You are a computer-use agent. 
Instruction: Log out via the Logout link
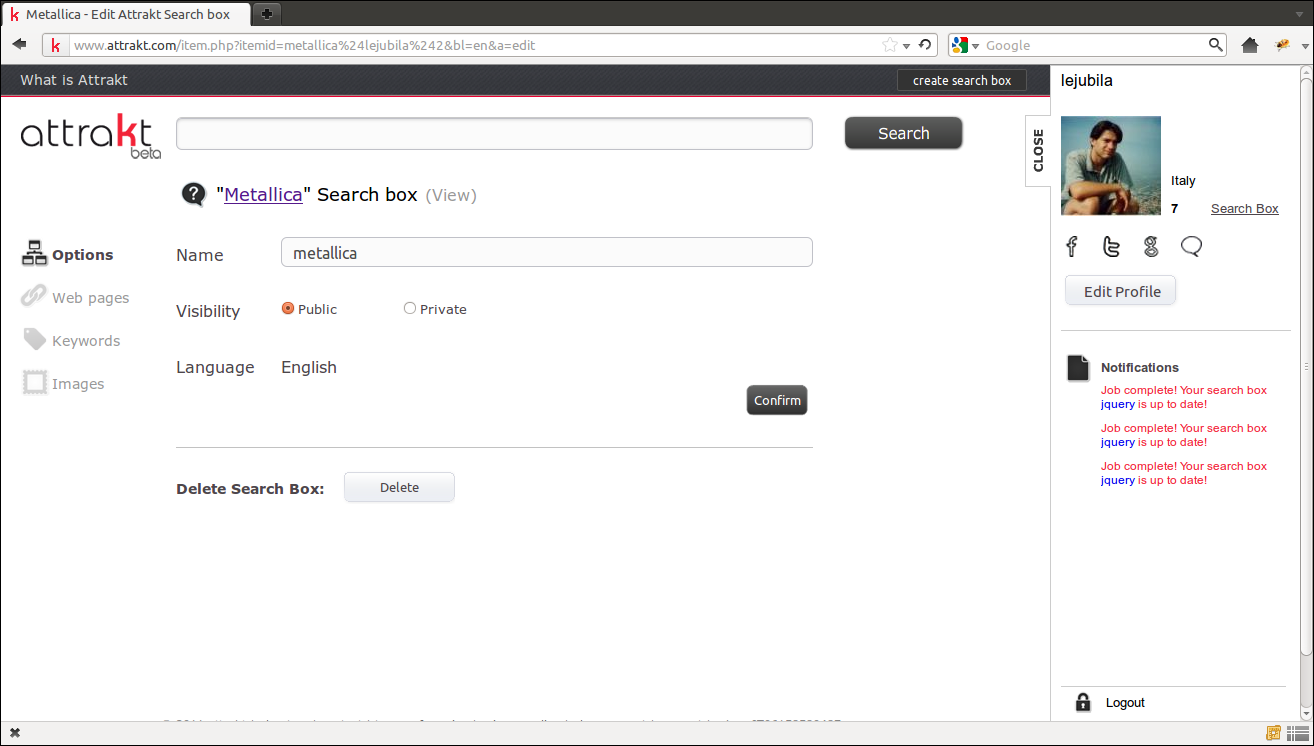point(1125,703)
